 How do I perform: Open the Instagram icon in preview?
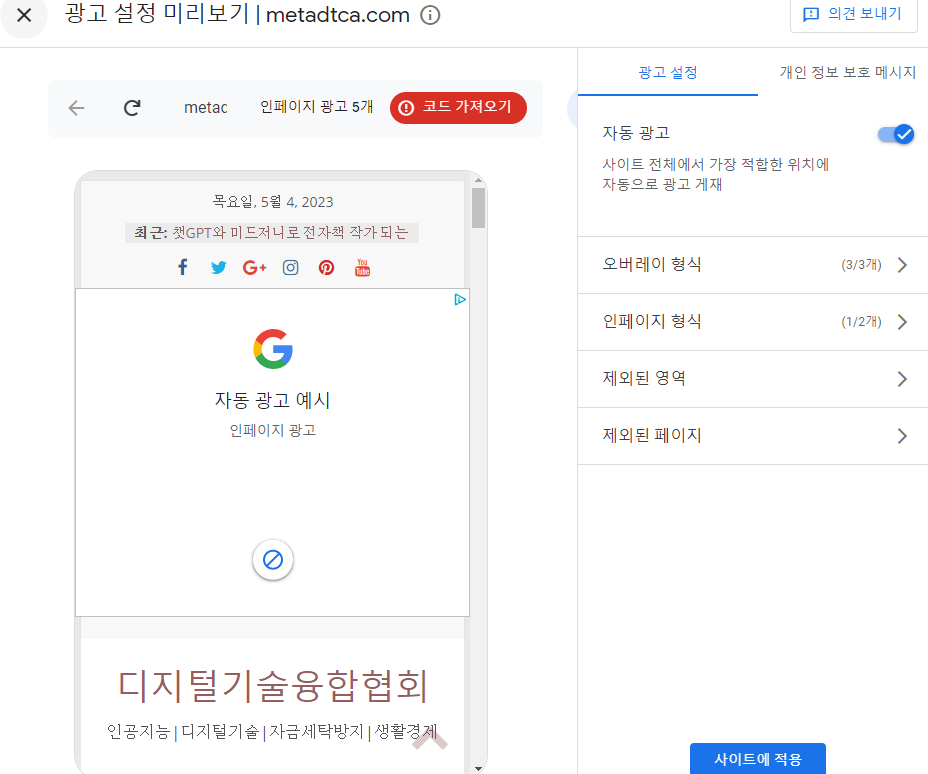tap(291, 267)
